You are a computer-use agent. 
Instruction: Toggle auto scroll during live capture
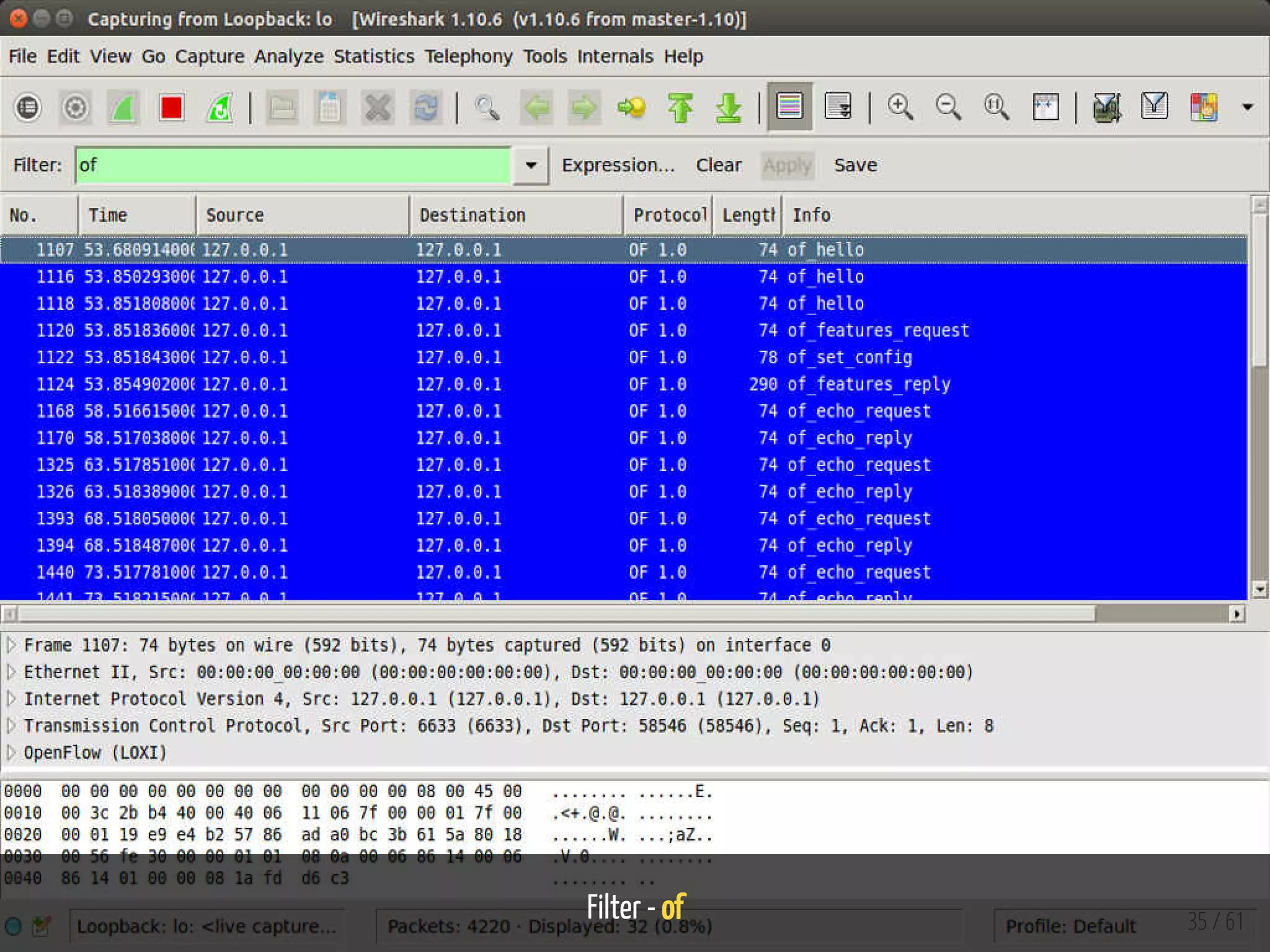[x=838, y=107]
